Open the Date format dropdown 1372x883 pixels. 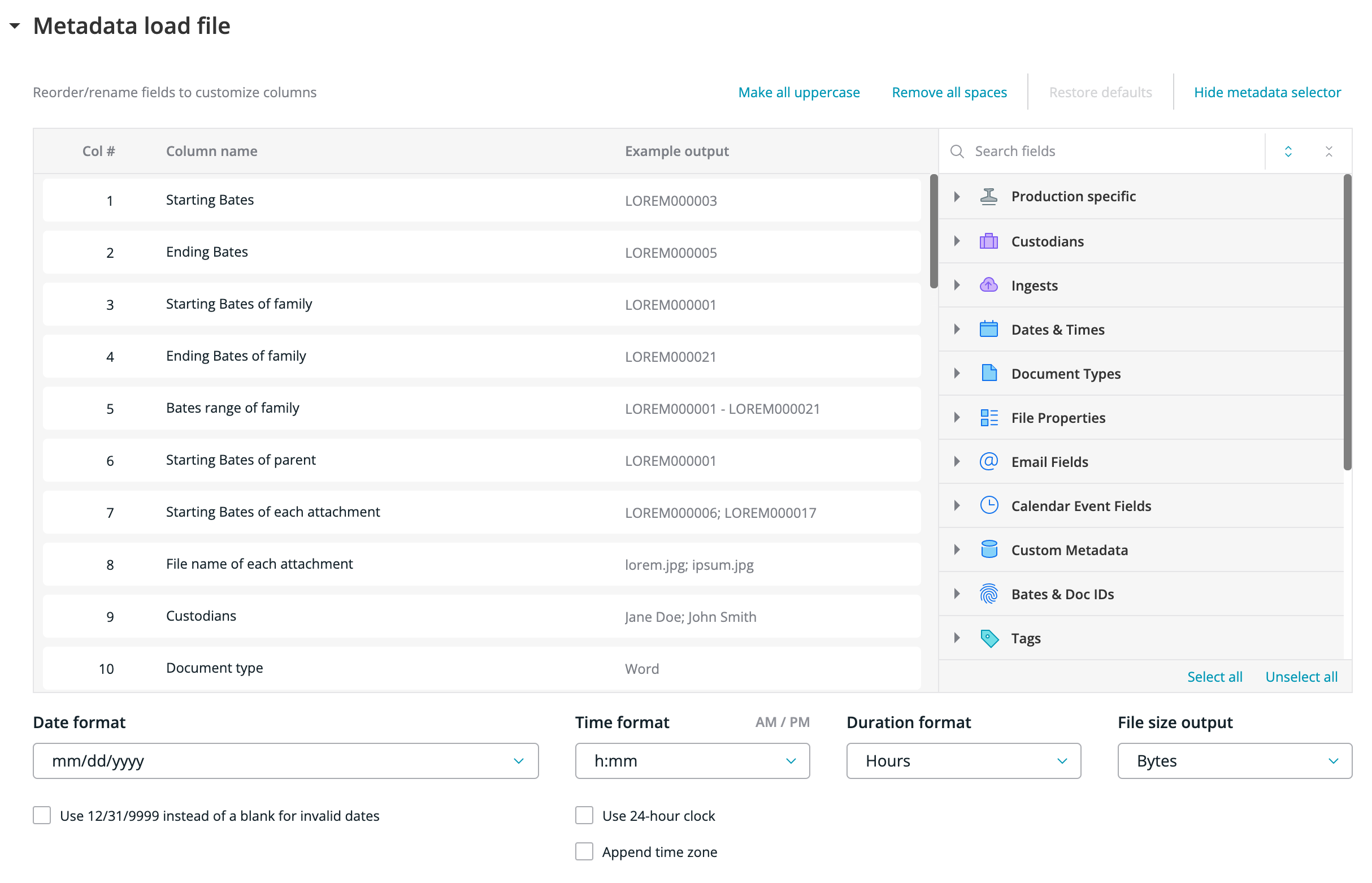tap(285, 761)
